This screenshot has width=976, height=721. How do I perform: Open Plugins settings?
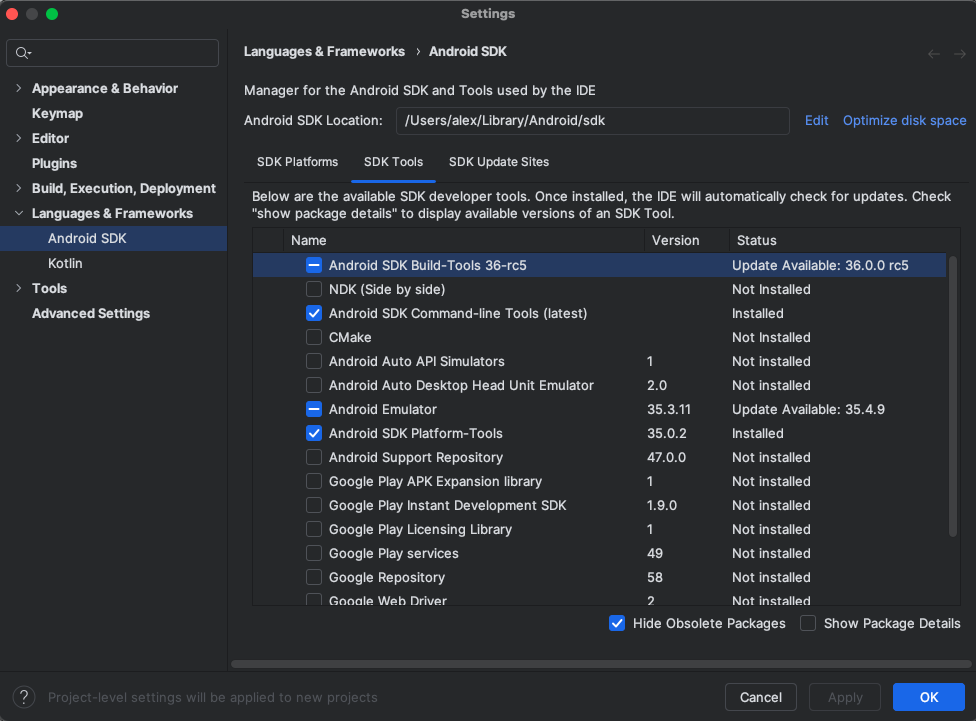coord(54,163)
